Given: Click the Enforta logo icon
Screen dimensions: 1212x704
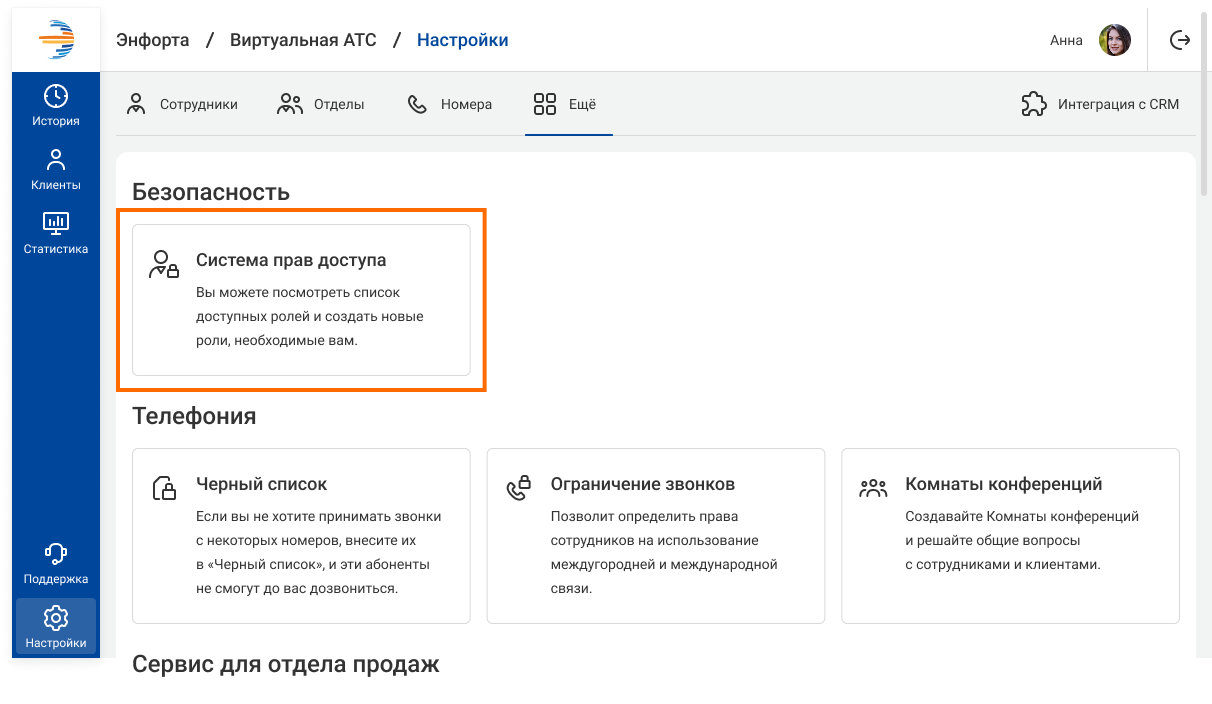Looking at the screenshot, I should [56, 40].
